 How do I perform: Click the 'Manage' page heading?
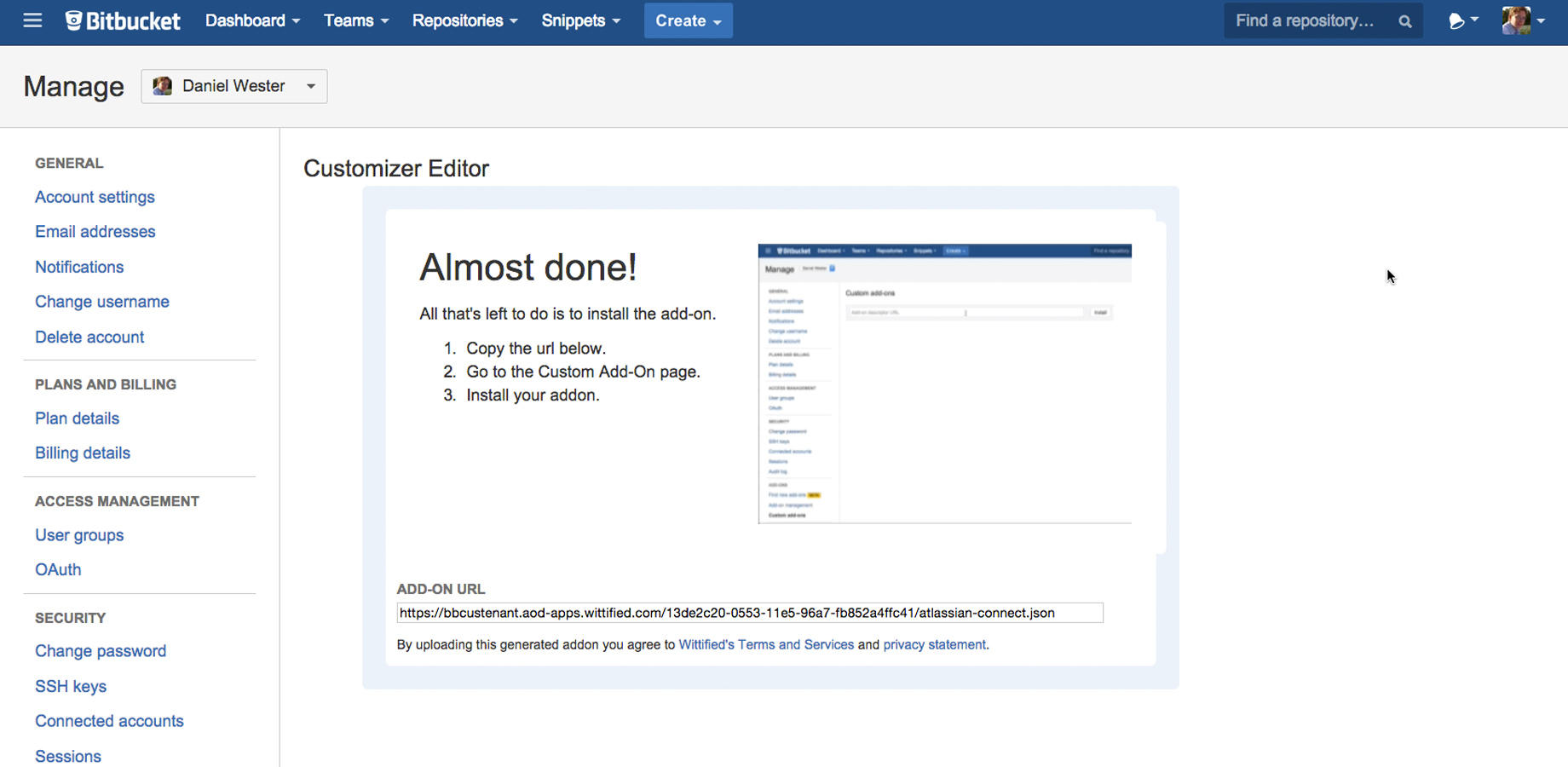click(74, 86)
